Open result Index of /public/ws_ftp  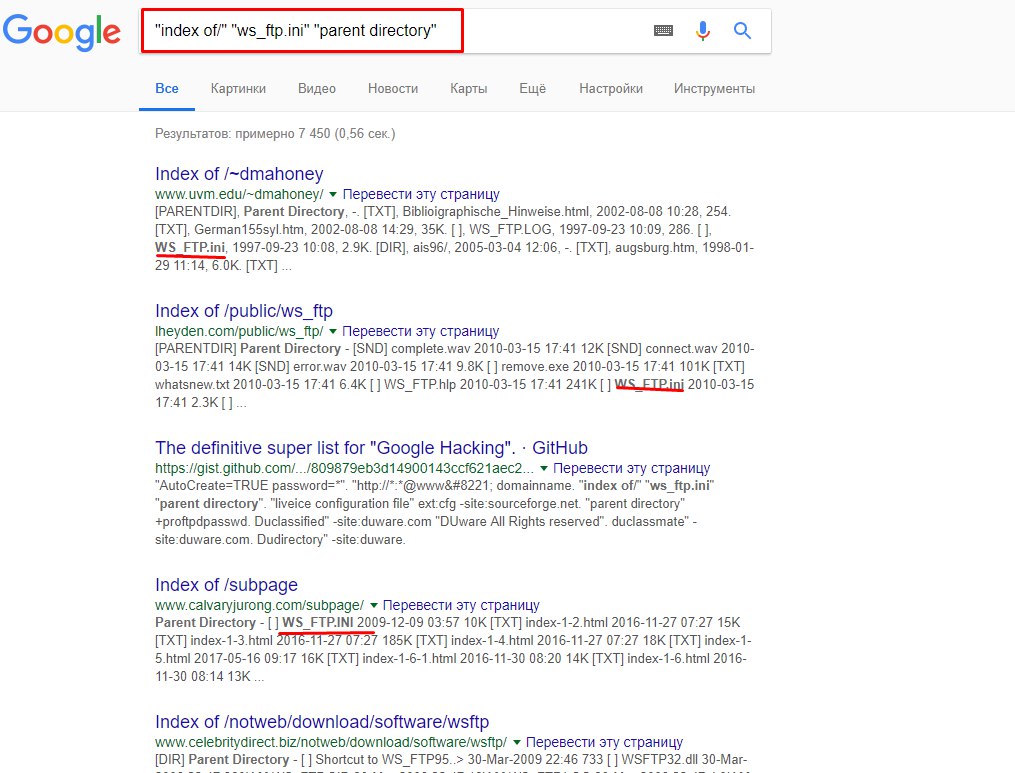(243, 311)
